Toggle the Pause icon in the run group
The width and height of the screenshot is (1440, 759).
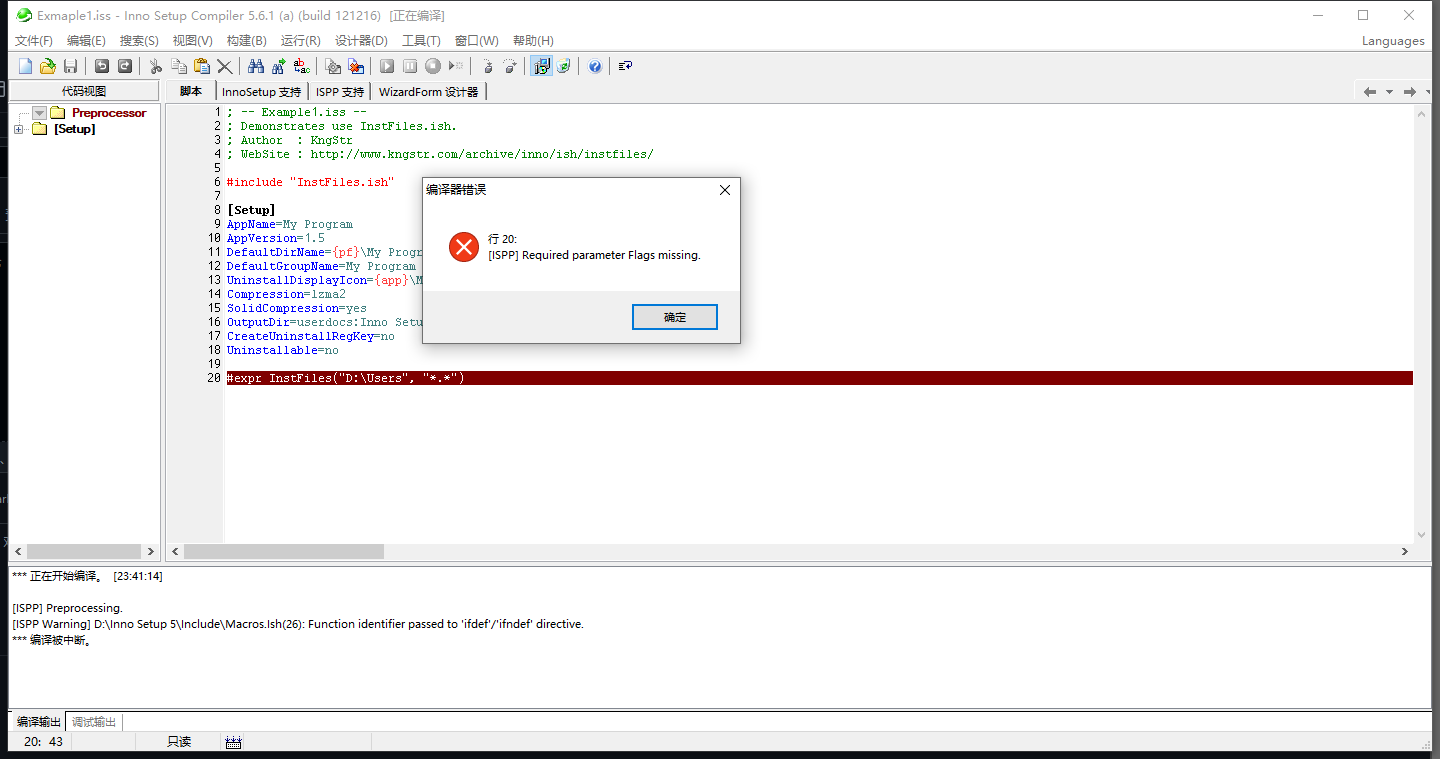coord(411,66)
